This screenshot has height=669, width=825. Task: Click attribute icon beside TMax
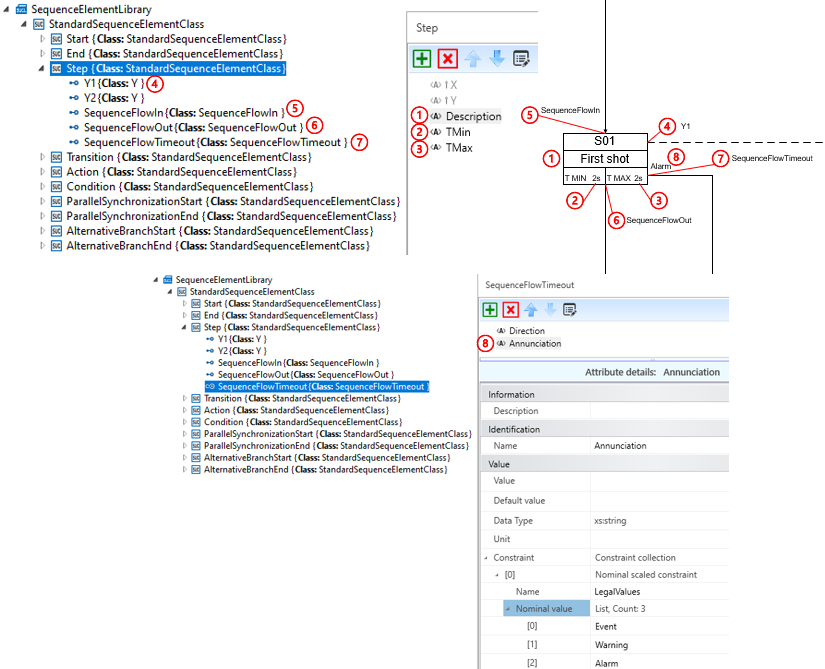(436, 147)
